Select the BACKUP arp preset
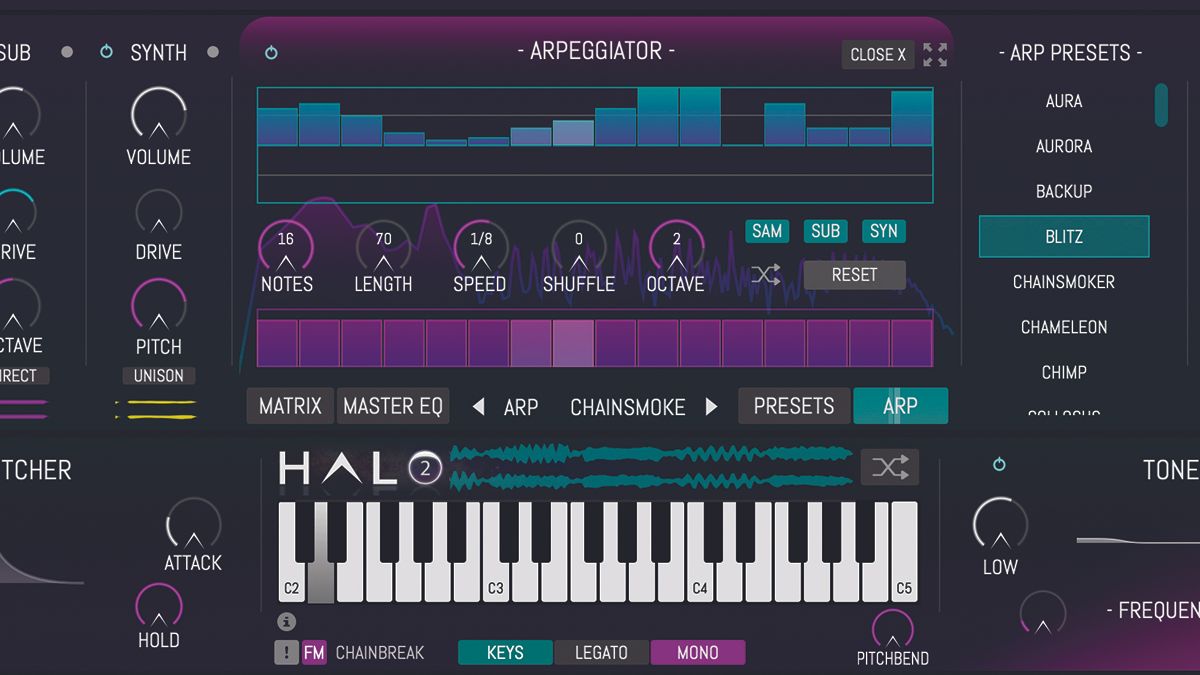 1064,191
